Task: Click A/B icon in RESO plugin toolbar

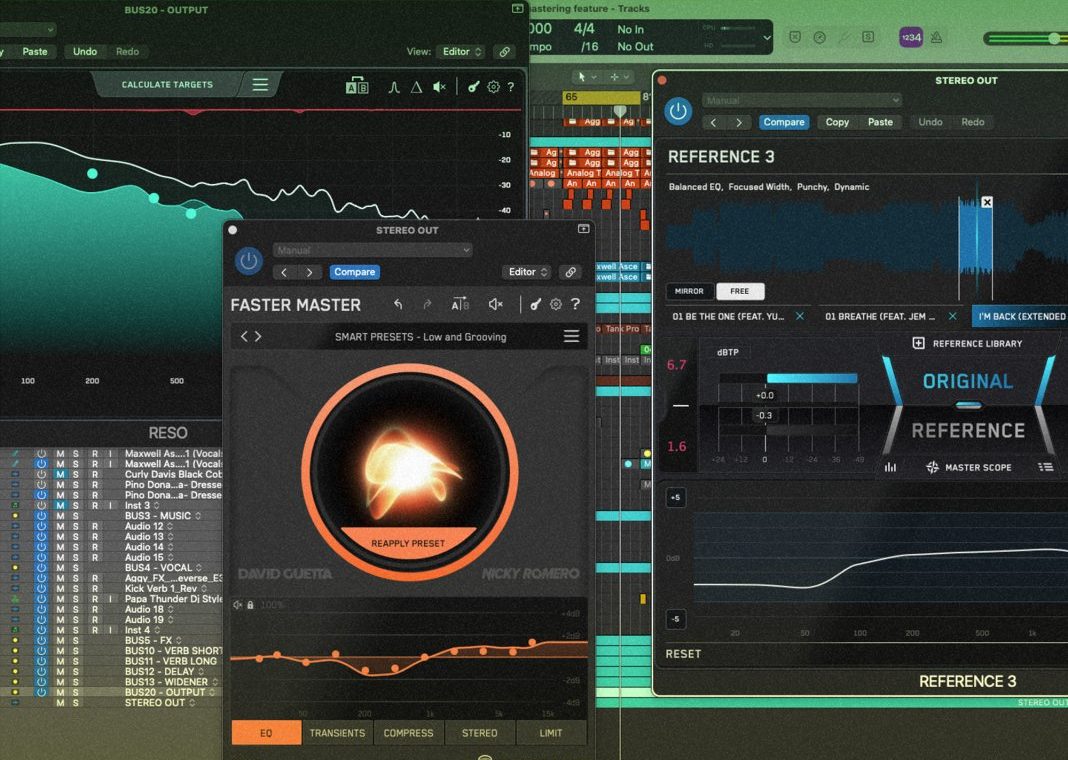Action: [x=357, y=86]
